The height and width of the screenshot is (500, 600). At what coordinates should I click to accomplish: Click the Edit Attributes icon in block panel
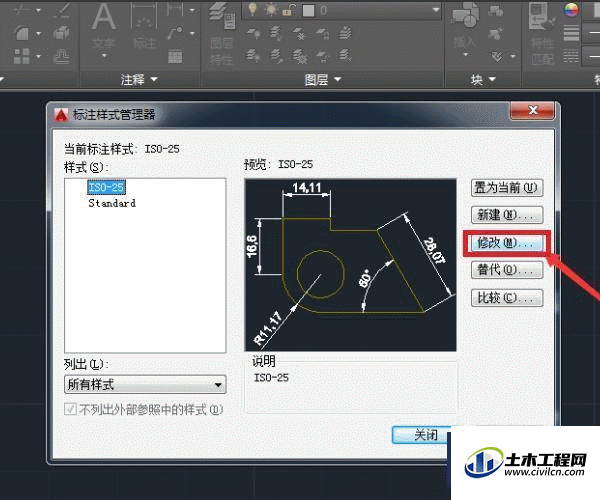[497, 57]
